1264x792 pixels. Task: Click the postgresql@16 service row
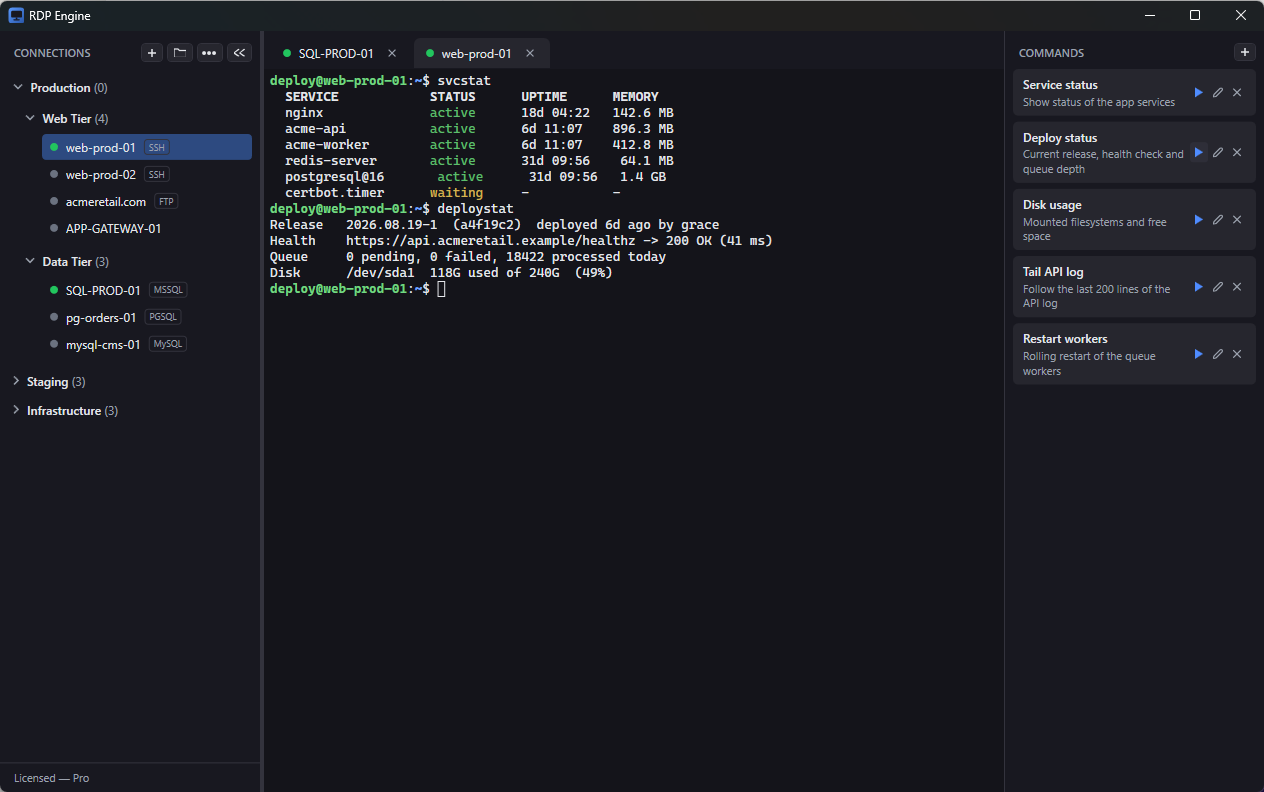point(476,177)
